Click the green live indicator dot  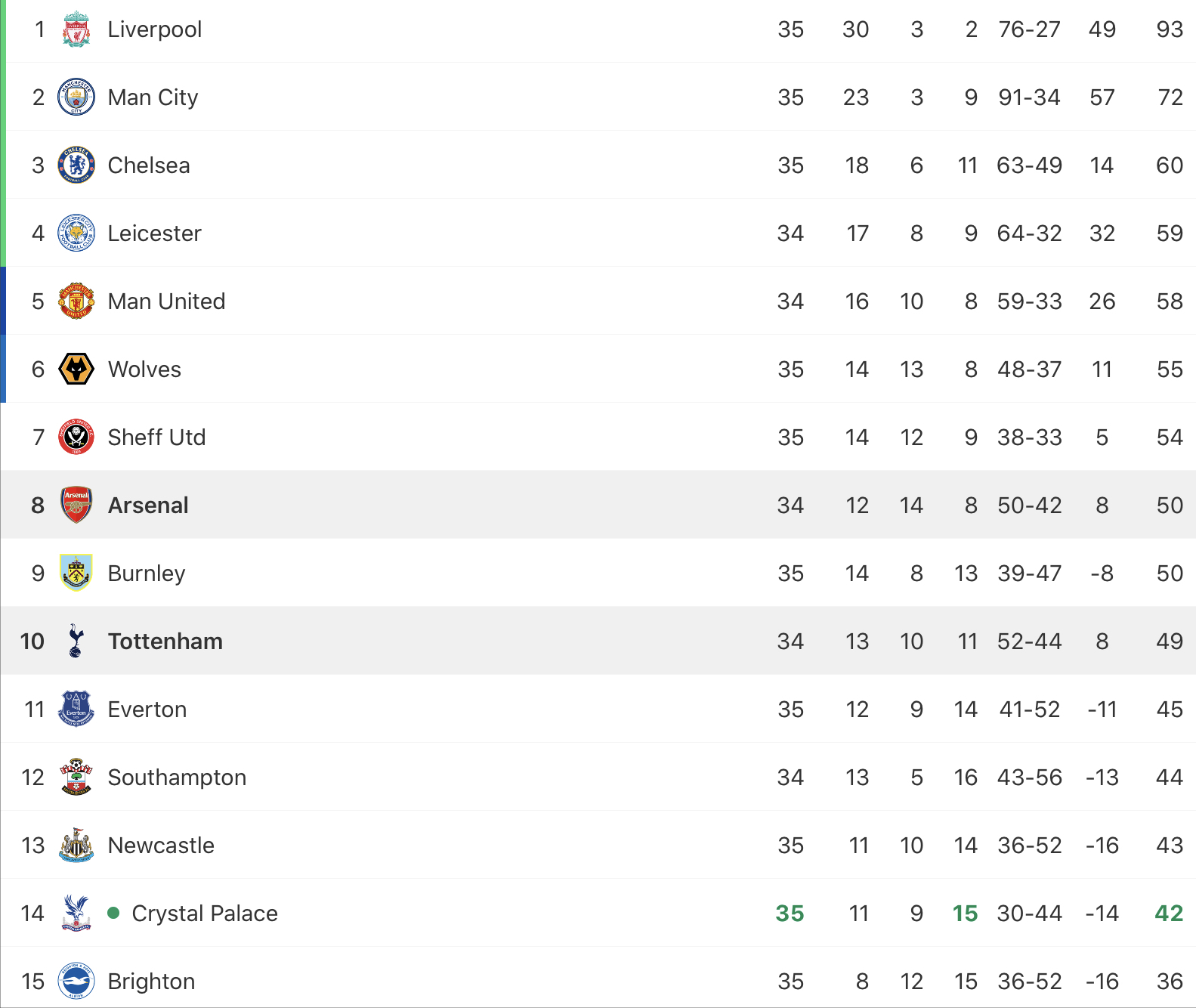tap(114, 913)
